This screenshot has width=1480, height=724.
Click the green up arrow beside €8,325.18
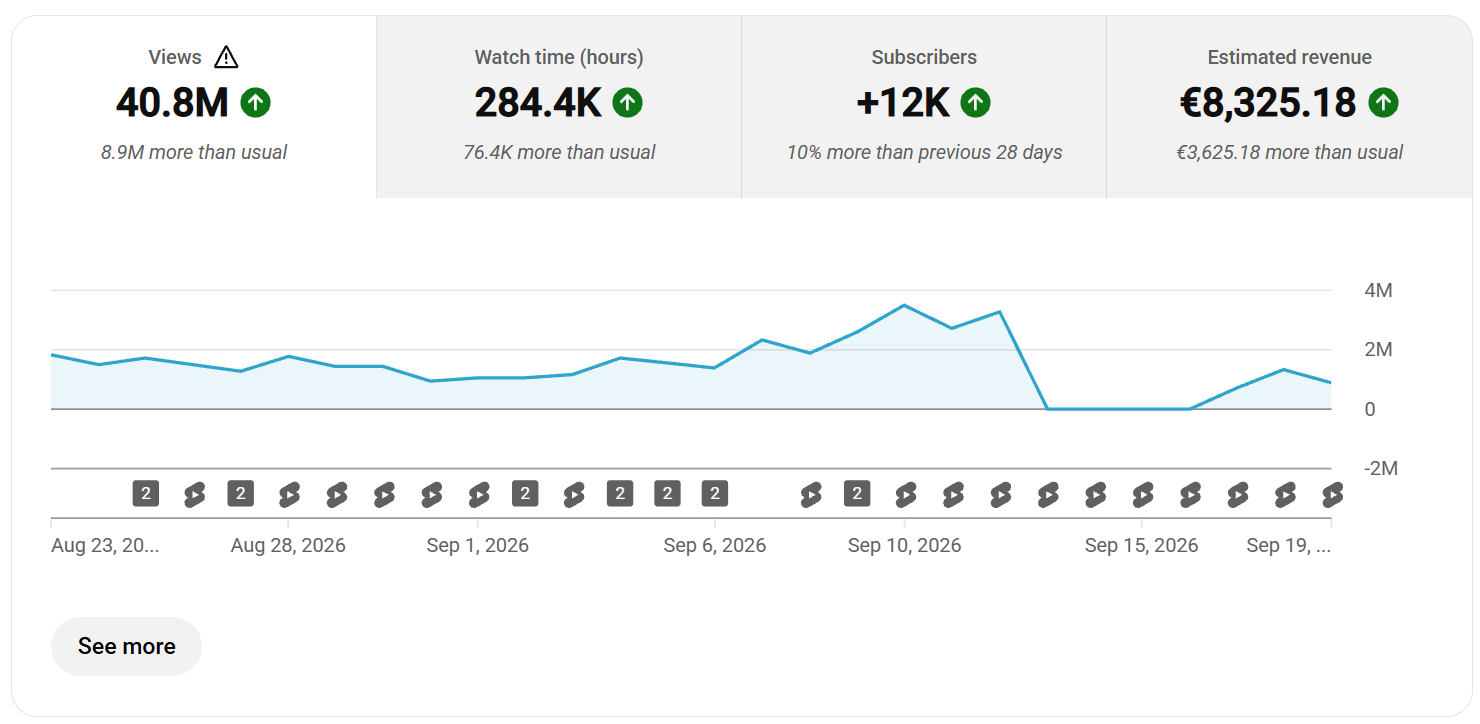click(1383, 102)
